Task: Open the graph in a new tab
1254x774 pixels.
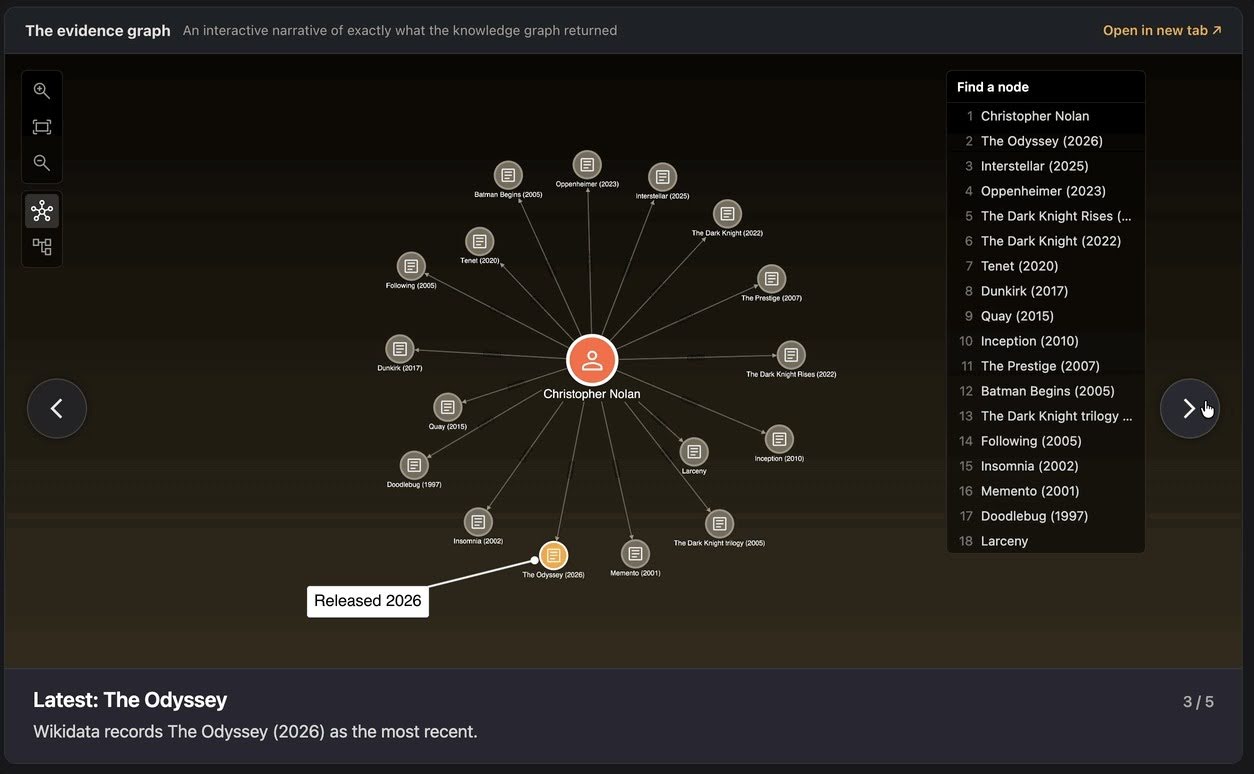Action: [1162, 30]
